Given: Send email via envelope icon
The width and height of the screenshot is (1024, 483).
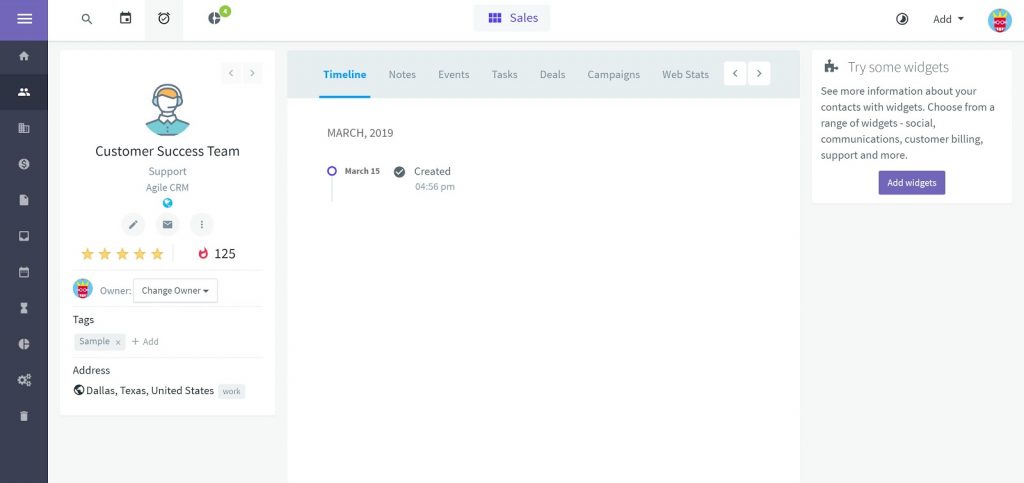Looking at the screenshot, I should pos(168,225).
